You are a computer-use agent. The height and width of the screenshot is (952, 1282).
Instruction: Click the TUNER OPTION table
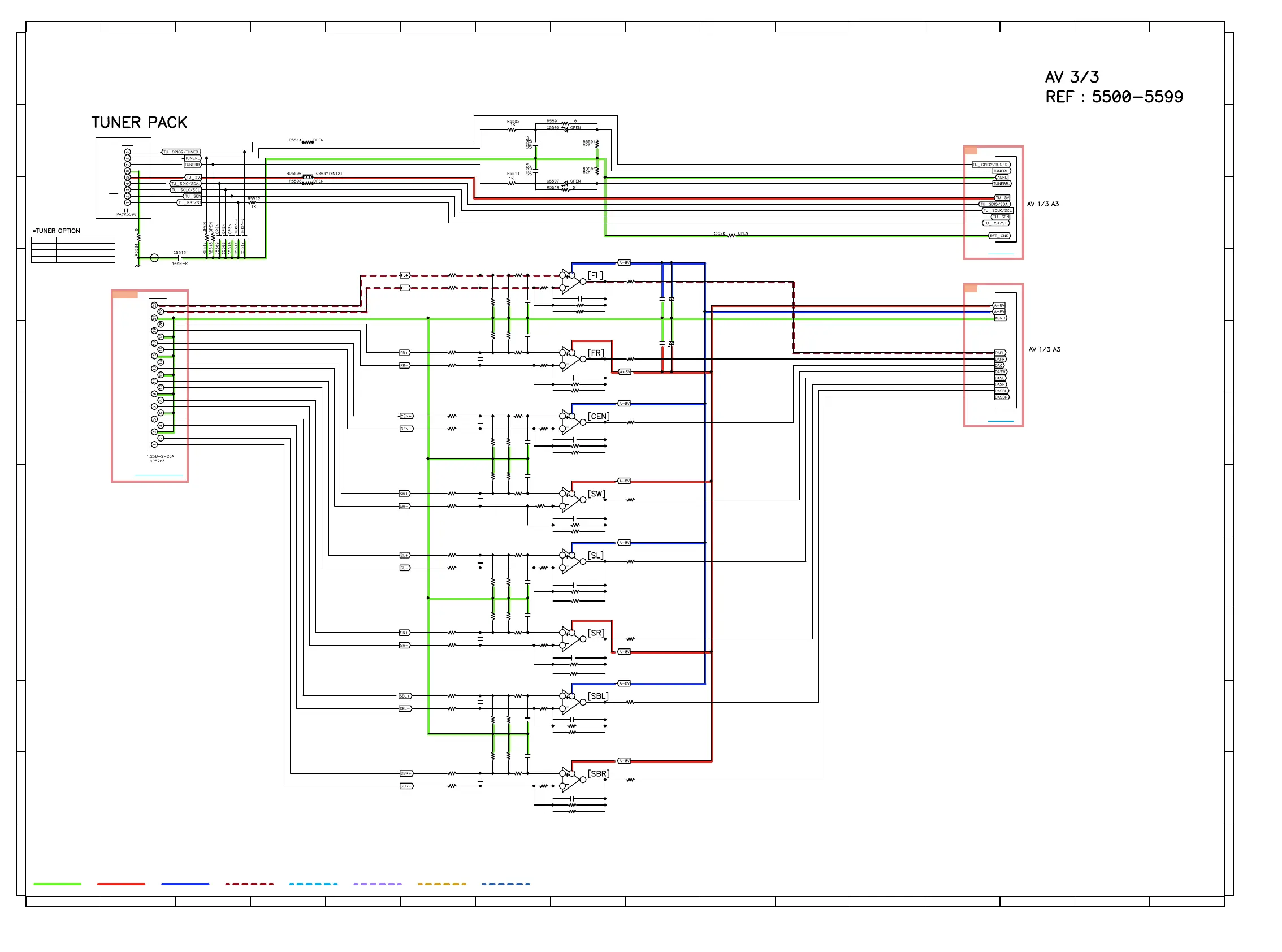coord(72,250)
